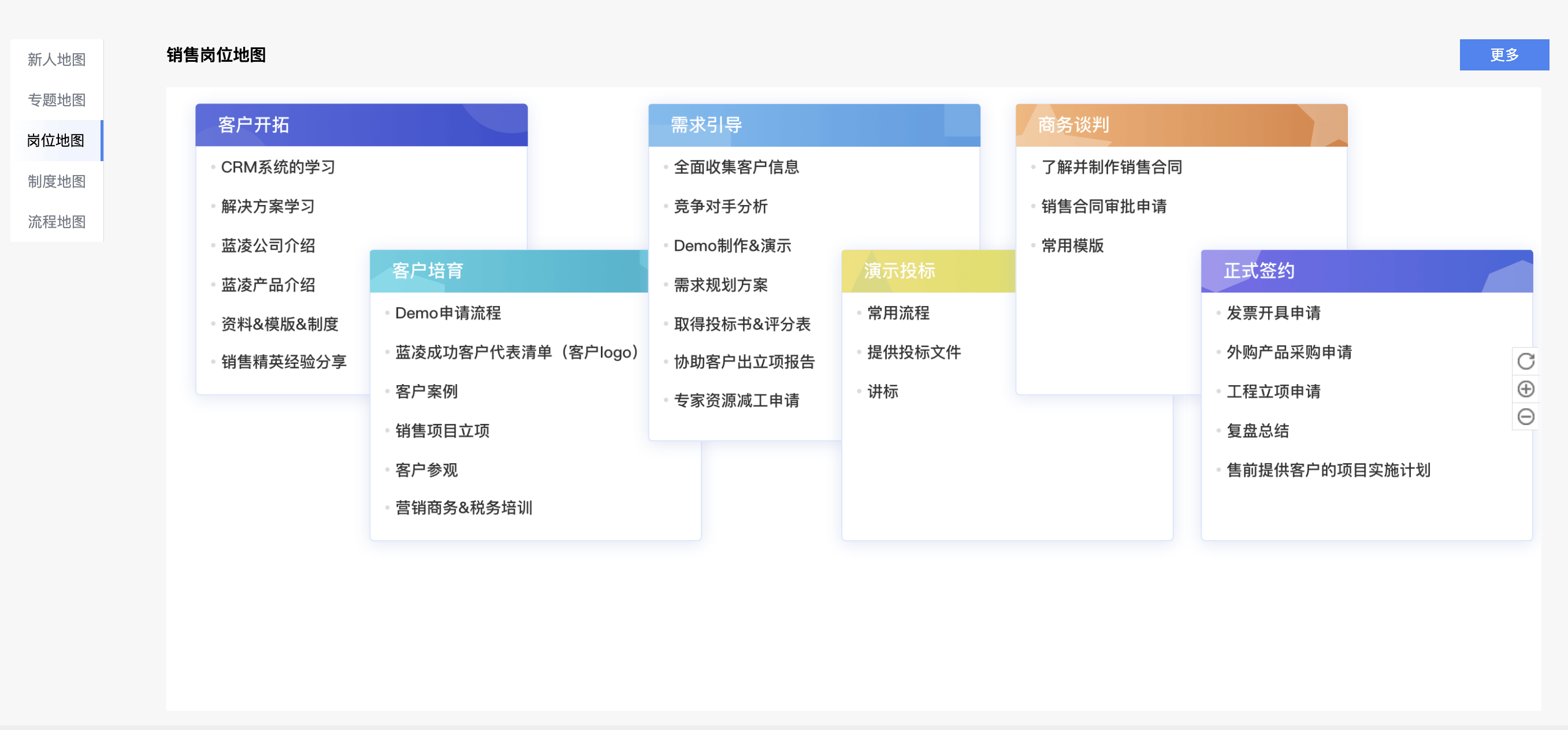
Task: Open the 新人地图 sidebar tab
Action: coord(57,59)
